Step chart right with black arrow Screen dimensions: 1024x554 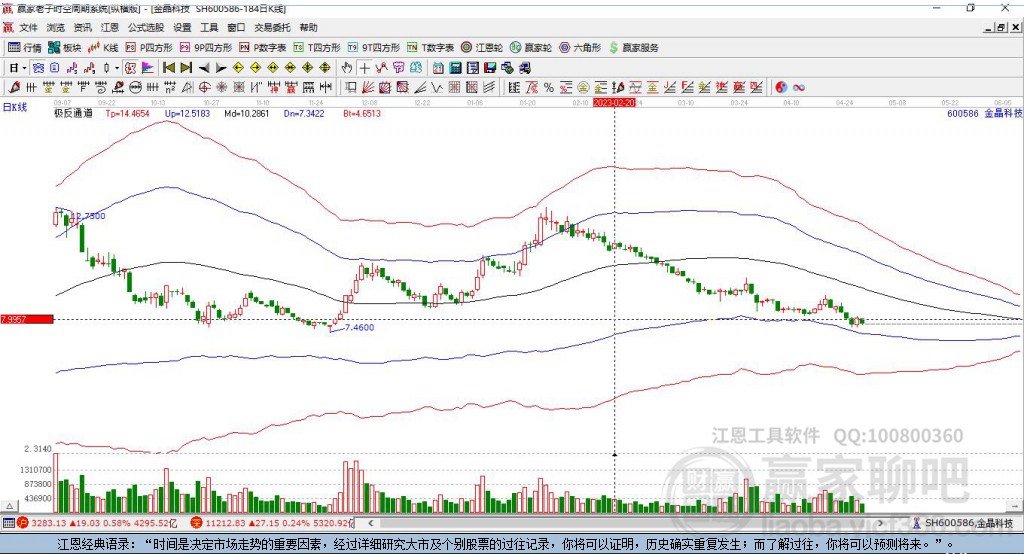point(221,68)
